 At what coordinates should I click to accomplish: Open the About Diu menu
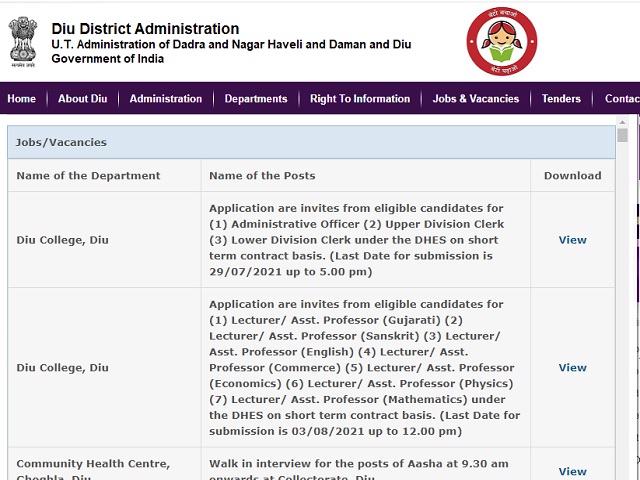82,99
